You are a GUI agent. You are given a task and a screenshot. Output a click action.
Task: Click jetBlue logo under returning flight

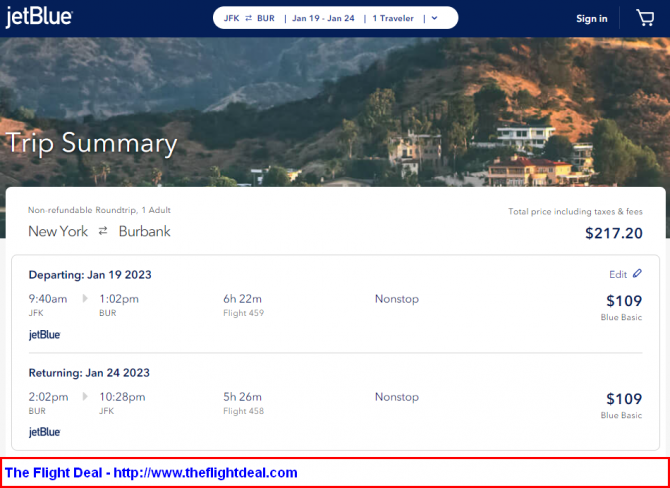(x=44, y=432)
